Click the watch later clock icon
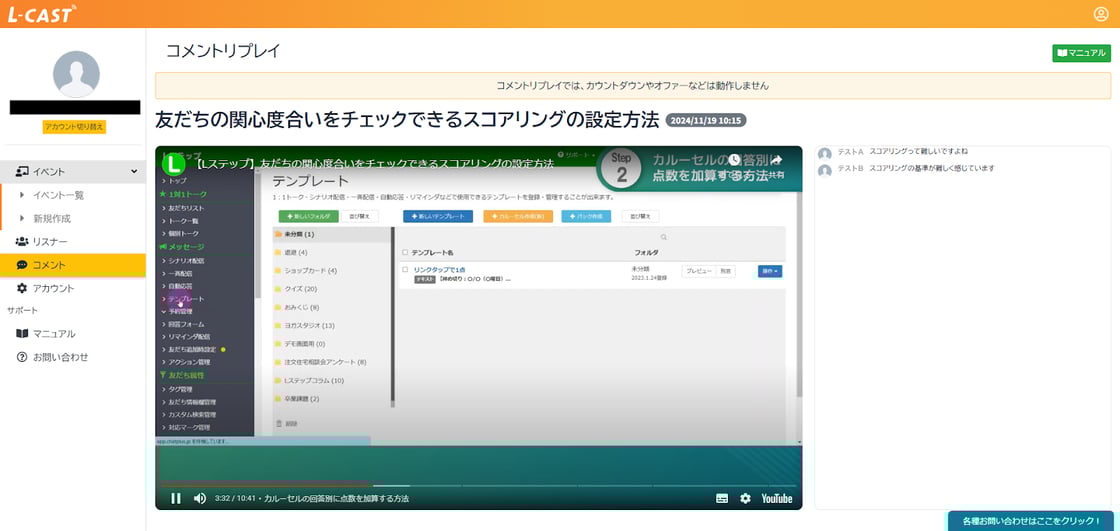This screenshot has width=1120, height=531. tap(734, 159)
